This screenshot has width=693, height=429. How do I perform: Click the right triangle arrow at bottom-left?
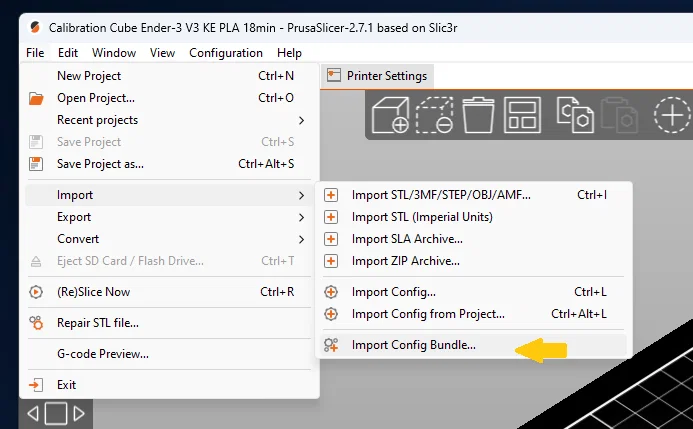point(79,414)
